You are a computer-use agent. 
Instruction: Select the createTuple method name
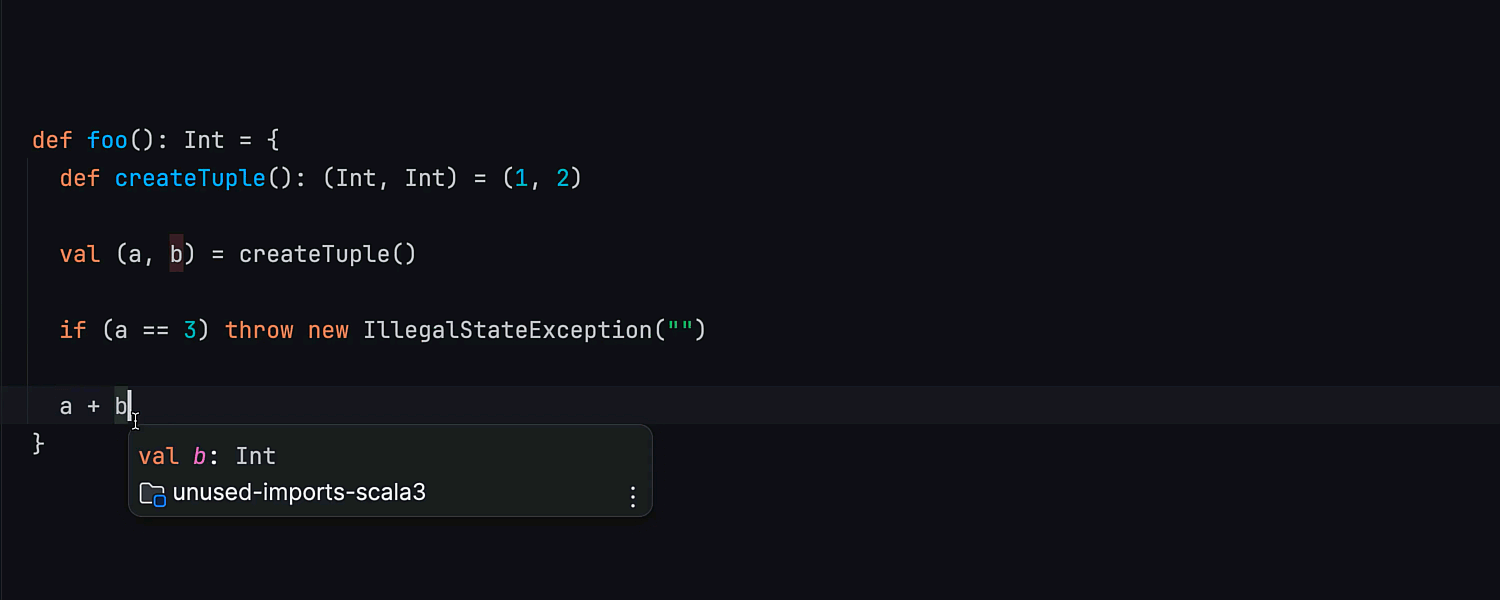coord(190,178)
